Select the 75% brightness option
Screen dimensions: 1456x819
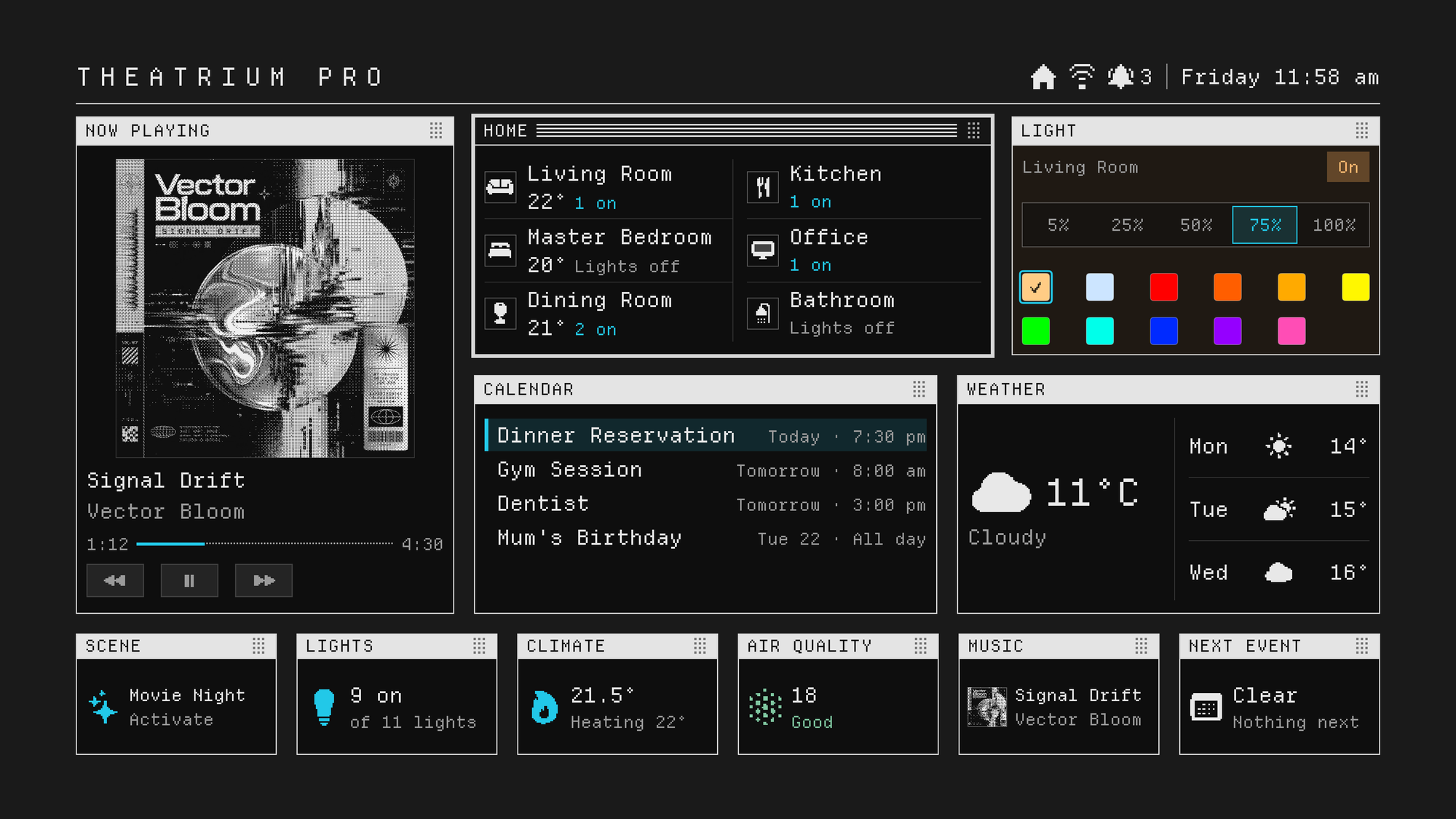(x=1265, y=225)
